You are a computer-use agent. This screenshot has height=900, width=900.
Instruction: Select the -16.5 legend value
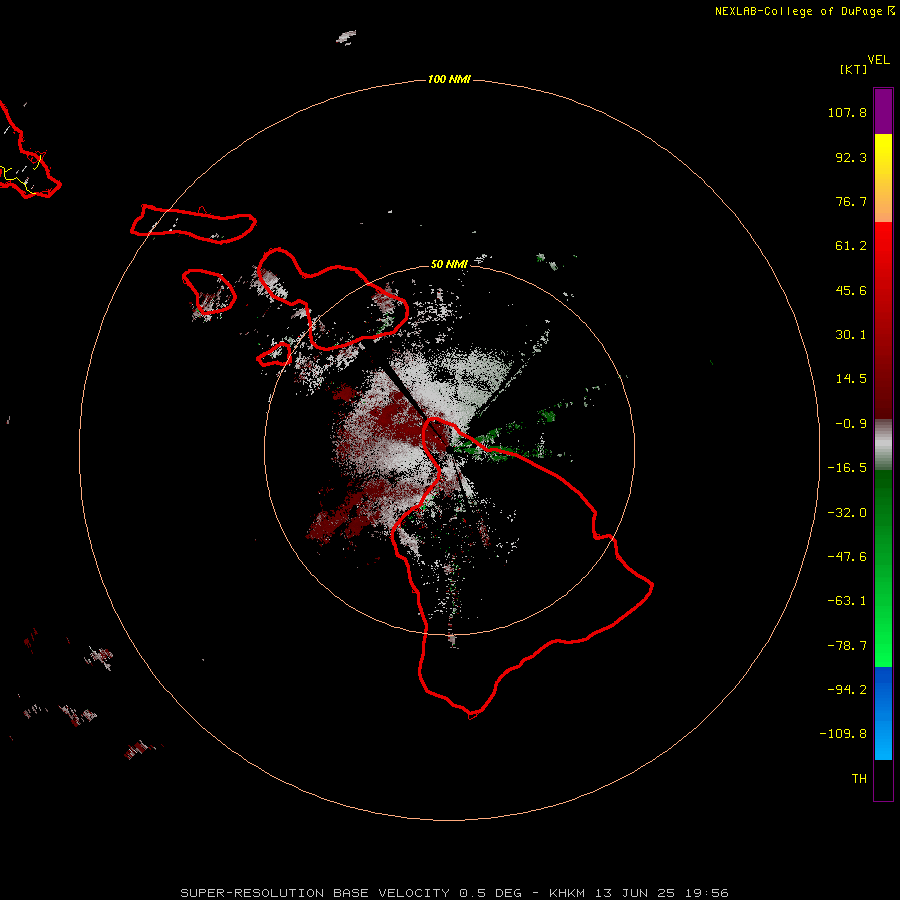[x=847, y=468]
